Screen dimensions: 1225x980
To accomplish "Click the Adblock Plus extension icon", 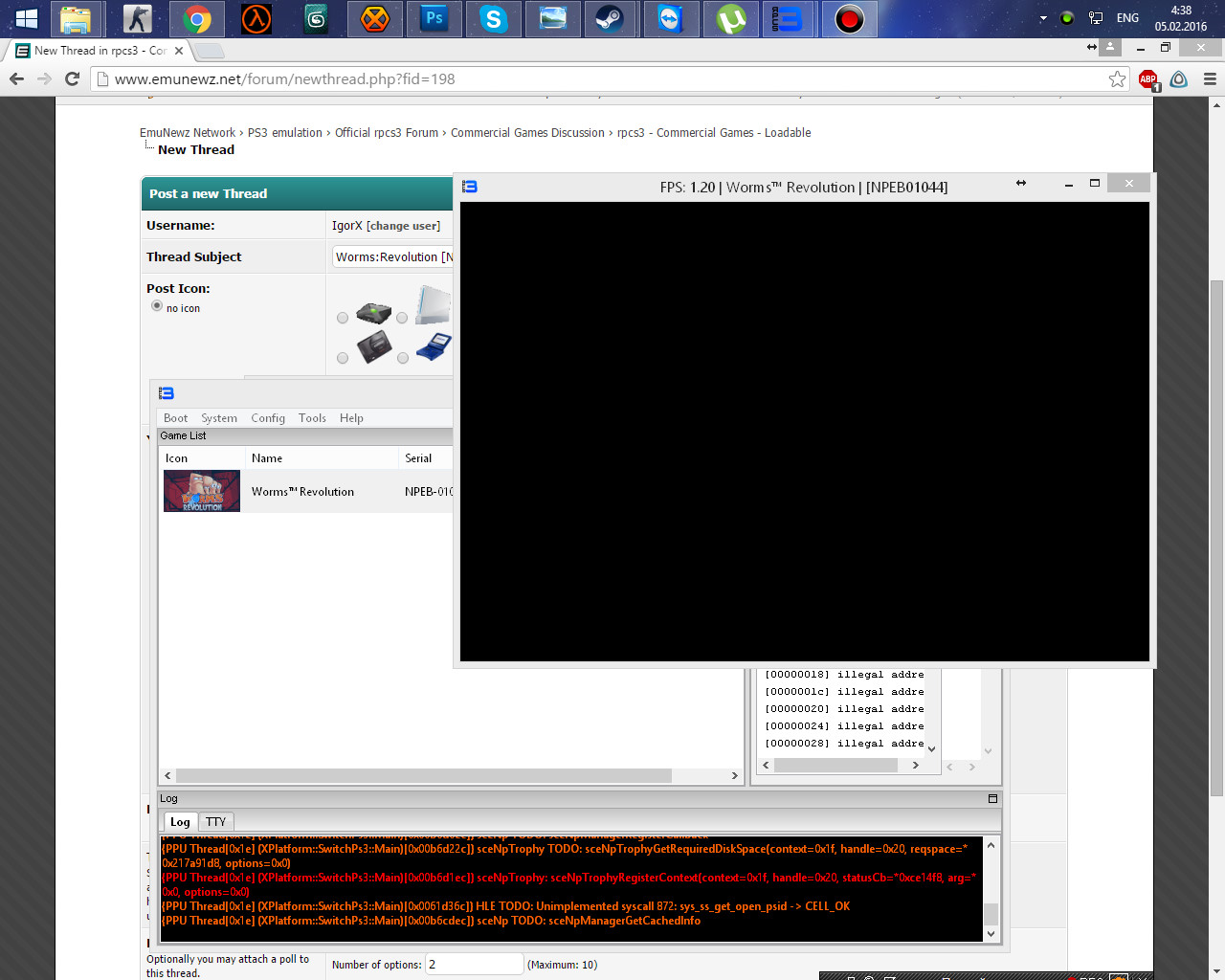I will click(x=1147, y=79).
